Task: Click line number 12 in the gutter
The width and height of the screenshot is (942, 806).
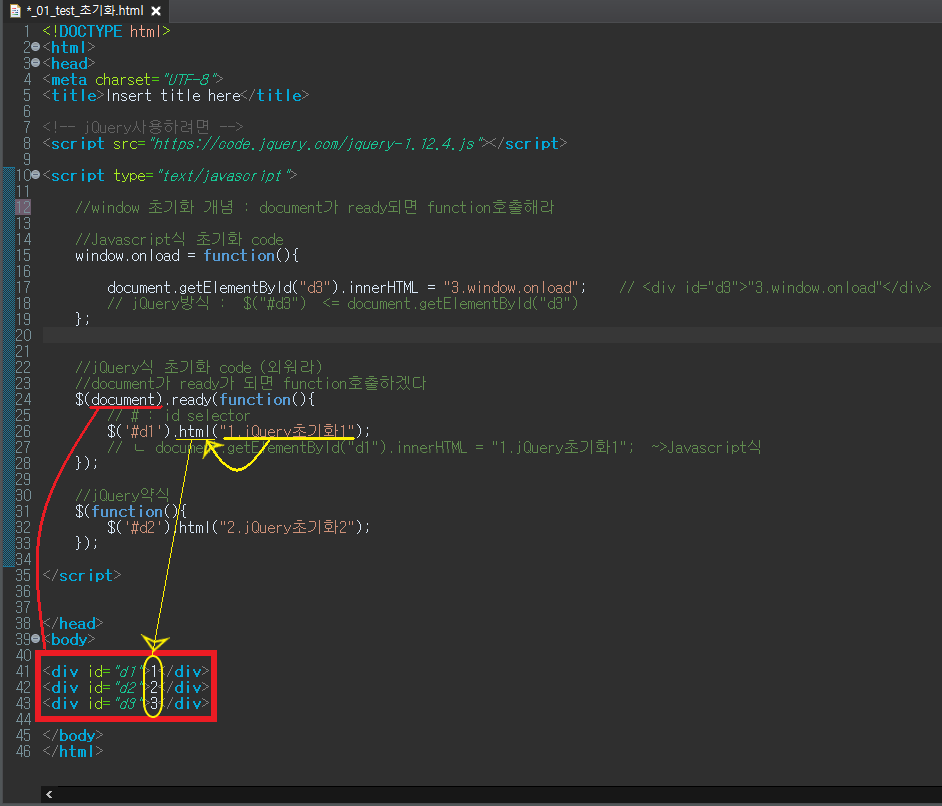Action: (23, 207)
